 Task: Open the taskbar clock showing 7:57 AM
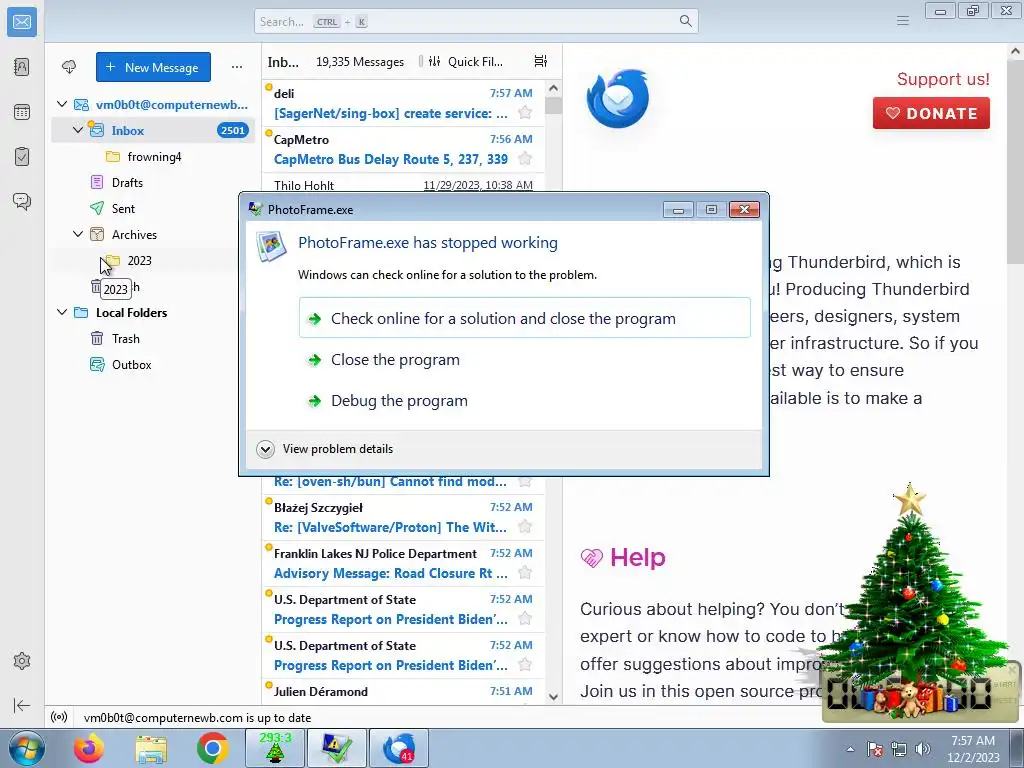(x=973, y=748)
